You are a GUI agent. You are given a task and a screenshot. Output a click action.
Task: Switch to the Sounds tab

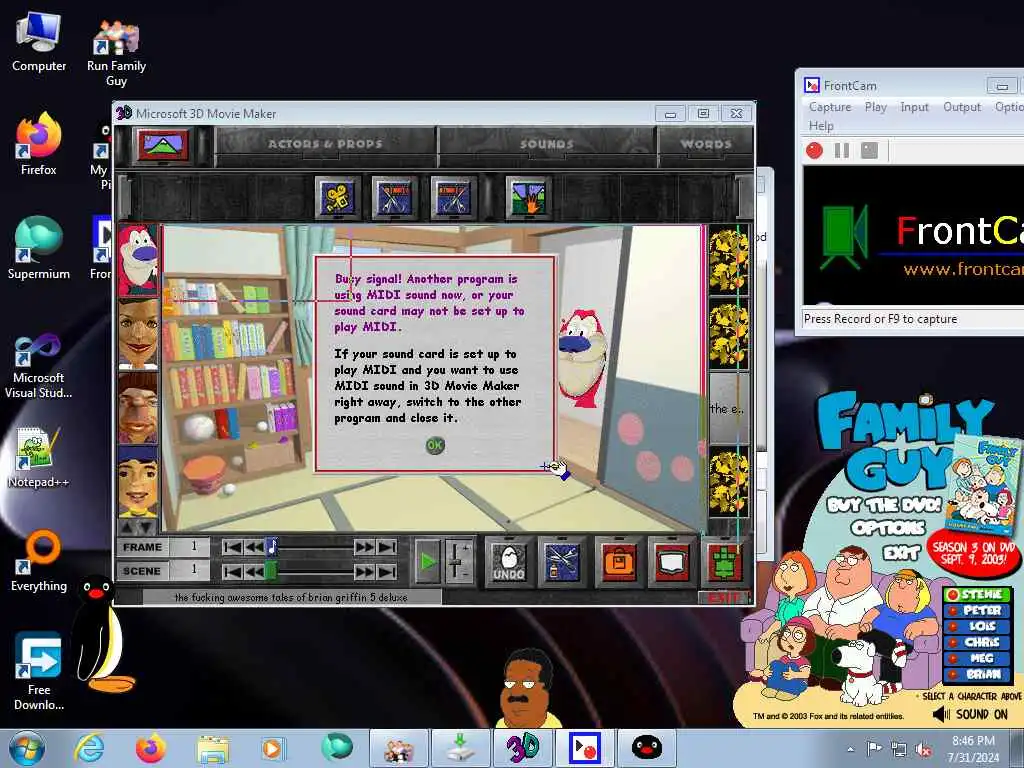(x=547, y=144)
